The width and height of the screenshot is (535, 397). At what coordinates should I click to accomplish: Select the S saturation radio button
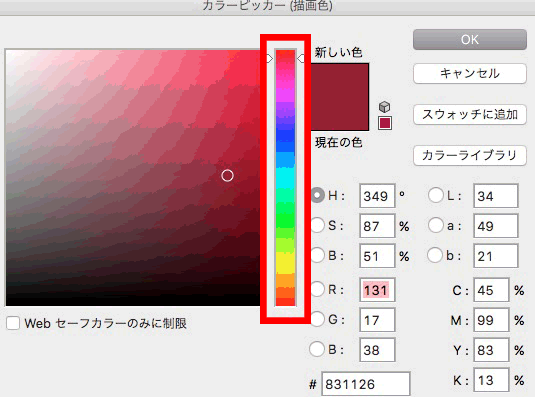pyautogui.click(x=318, y=225)
